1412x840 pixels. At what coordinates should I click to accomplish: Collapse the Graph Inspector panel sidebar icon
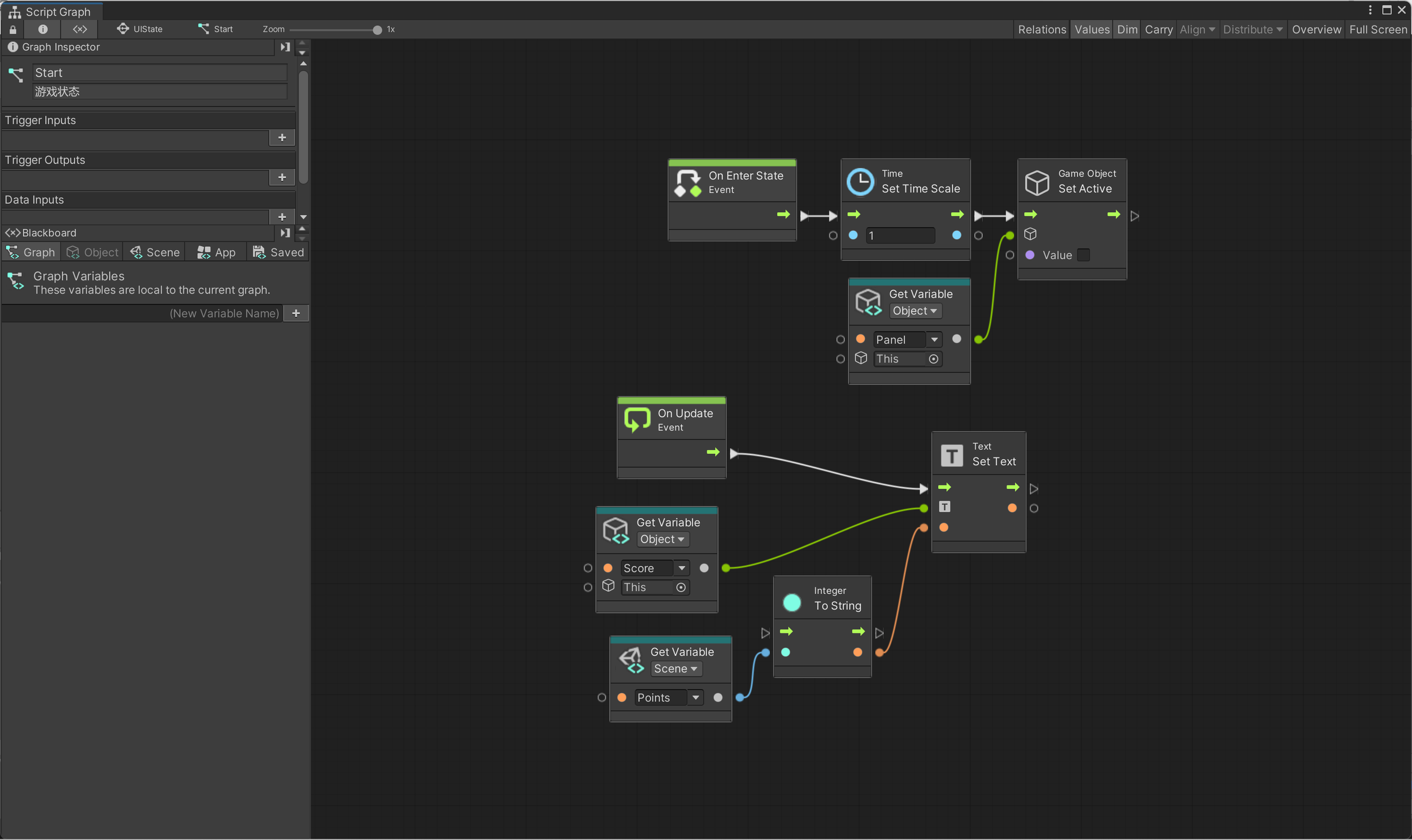coord(285,47)
